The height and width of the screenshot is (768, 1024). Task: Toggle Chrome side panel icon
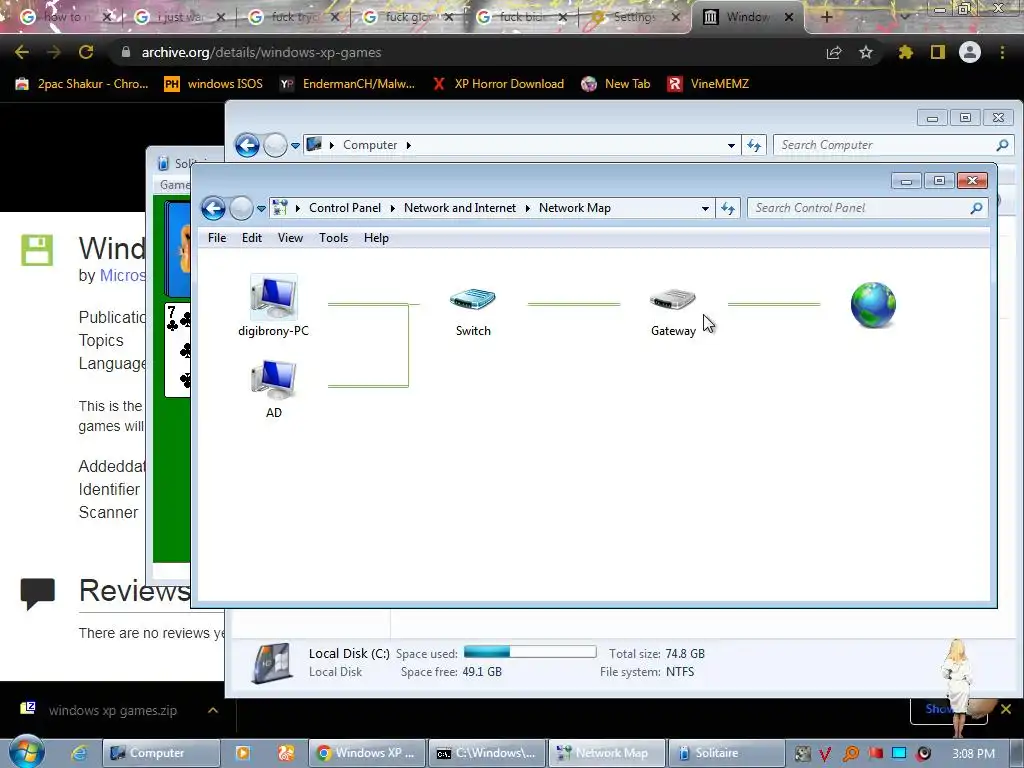(x=938, y=52)
